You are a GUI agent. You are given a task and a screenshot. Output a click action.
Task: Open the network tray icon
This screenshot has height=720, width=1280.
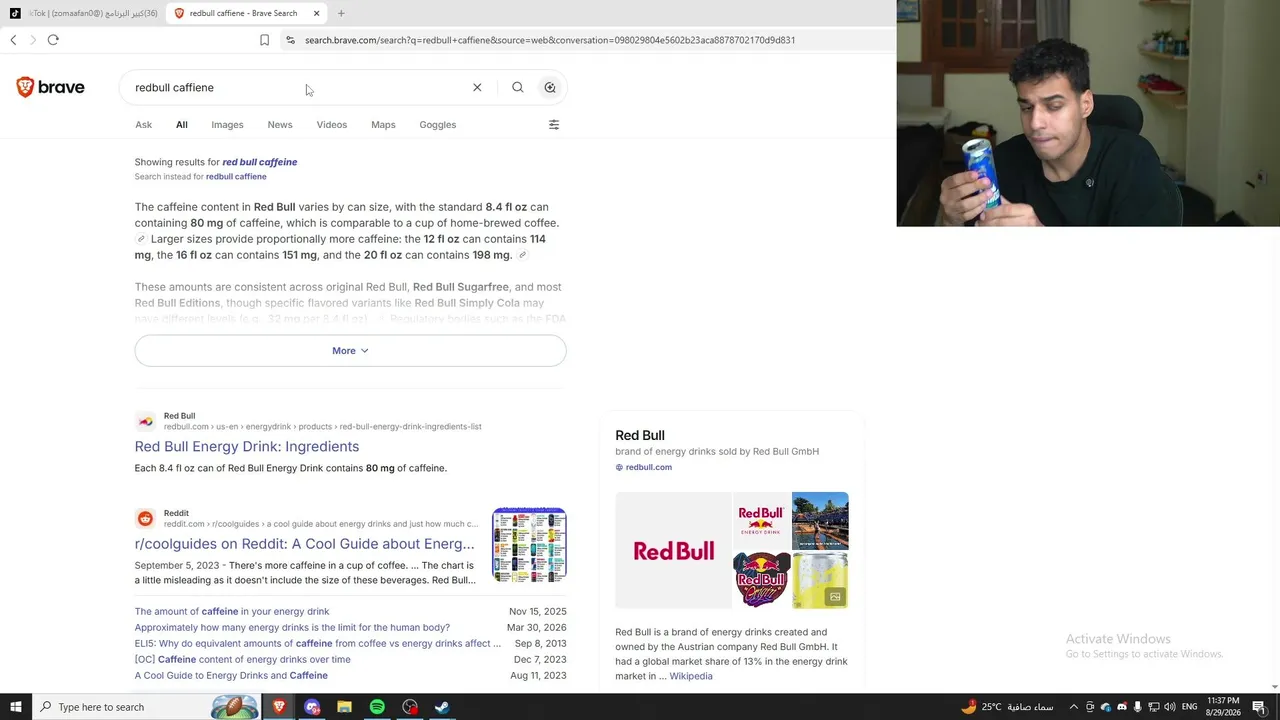1154,707
